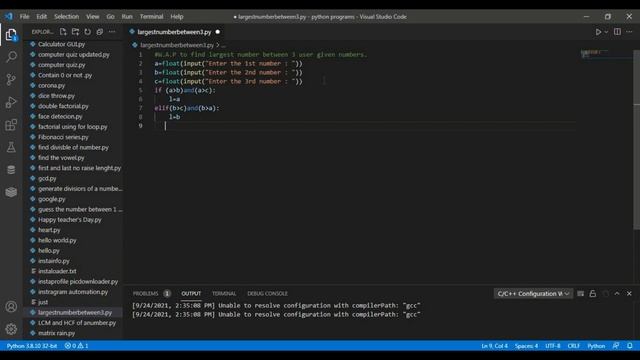Screen dimensions: 640x360
Task: Open the stacked layers icon in activity bar
Action: (x=11, y=192)
